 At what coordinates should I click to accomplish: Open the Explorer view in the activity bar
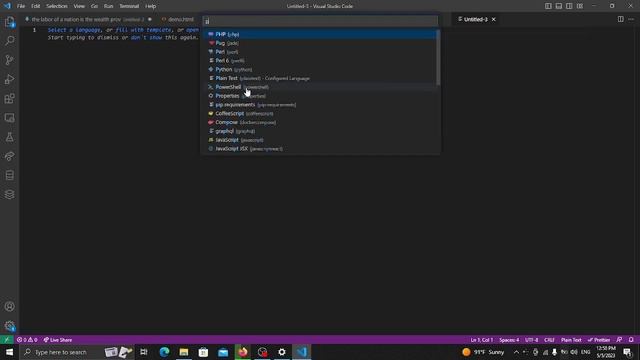9,22
